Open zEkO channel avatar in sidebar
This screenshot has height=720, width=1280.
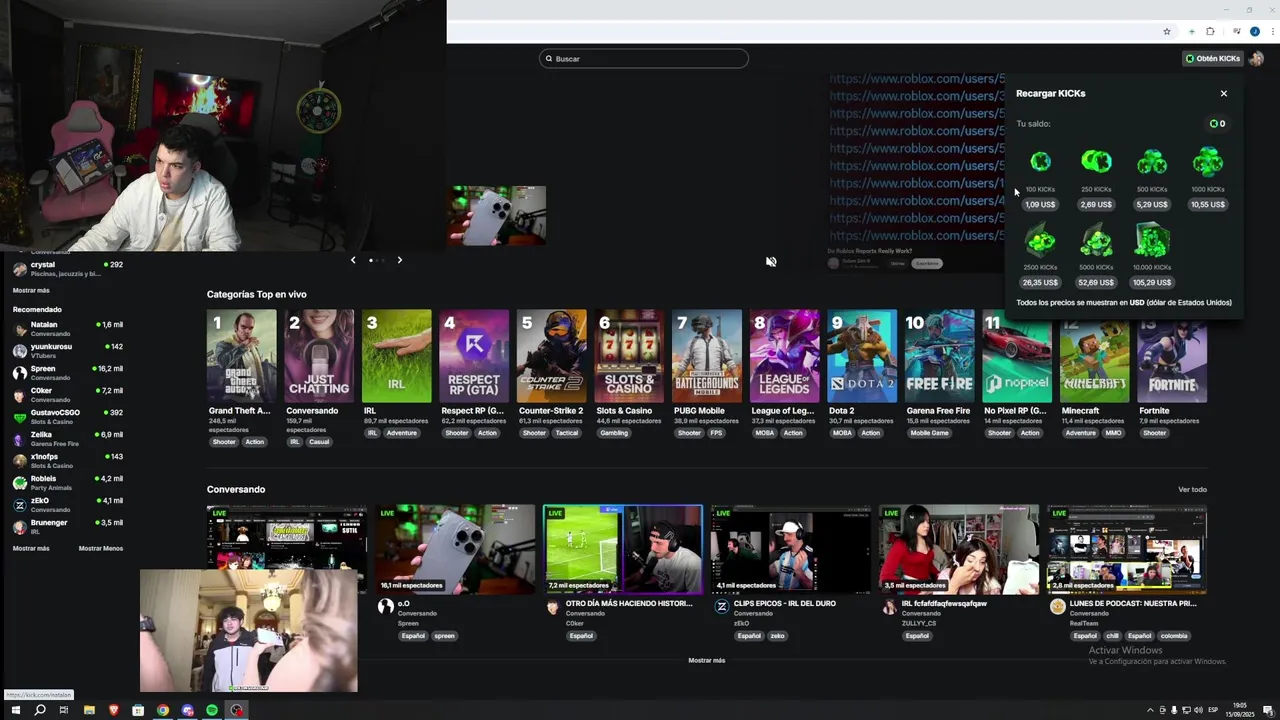(x=19, y=504)
